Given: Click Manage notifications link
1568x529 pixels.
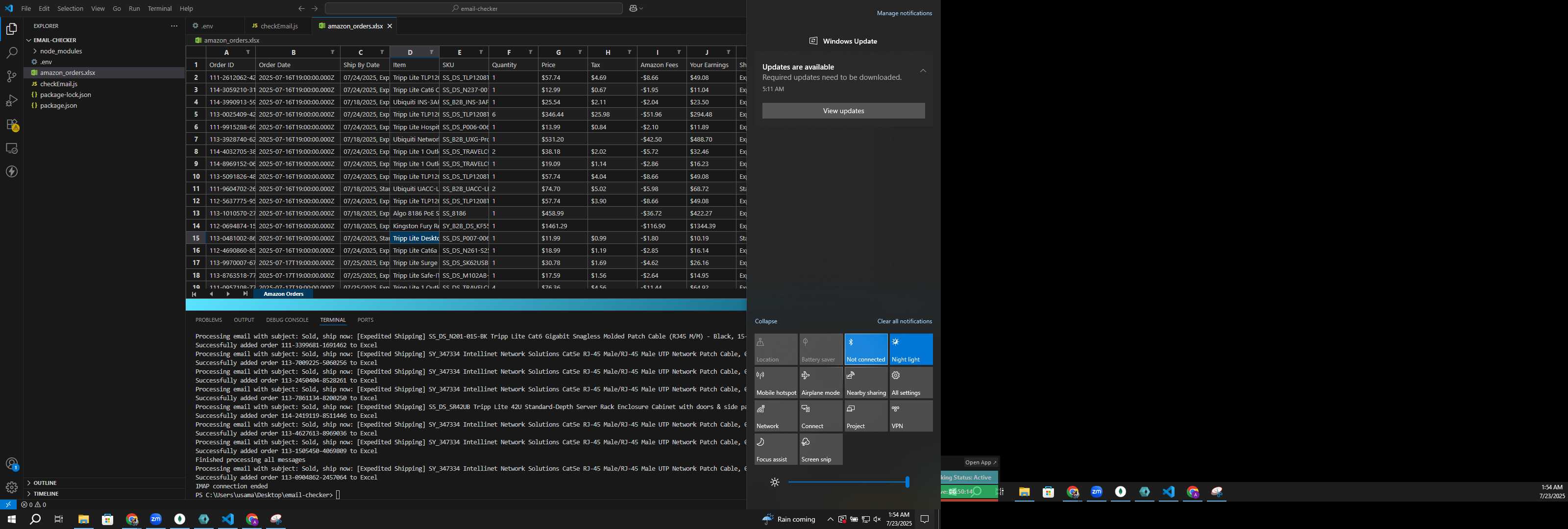Looking at the screenshot, I should click(904, 13).
